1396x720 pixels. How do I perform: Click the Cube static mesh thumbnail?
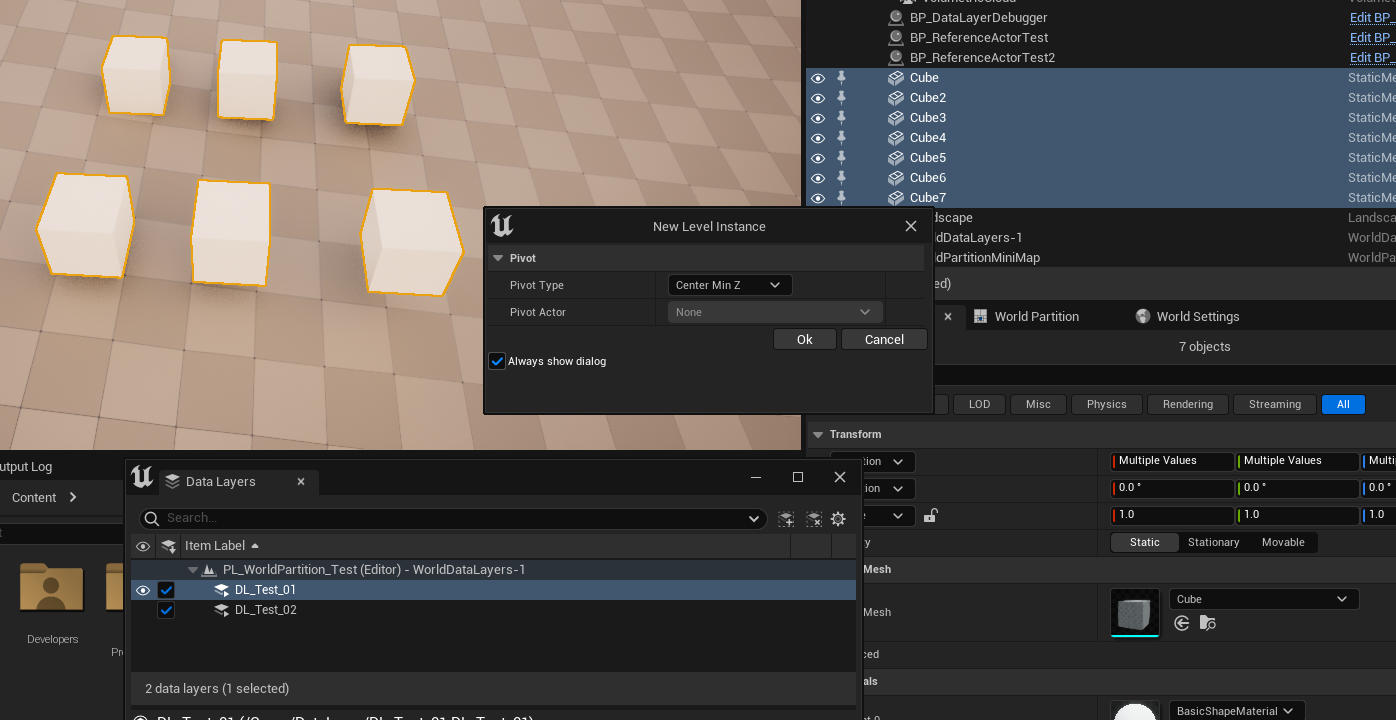1135,612
